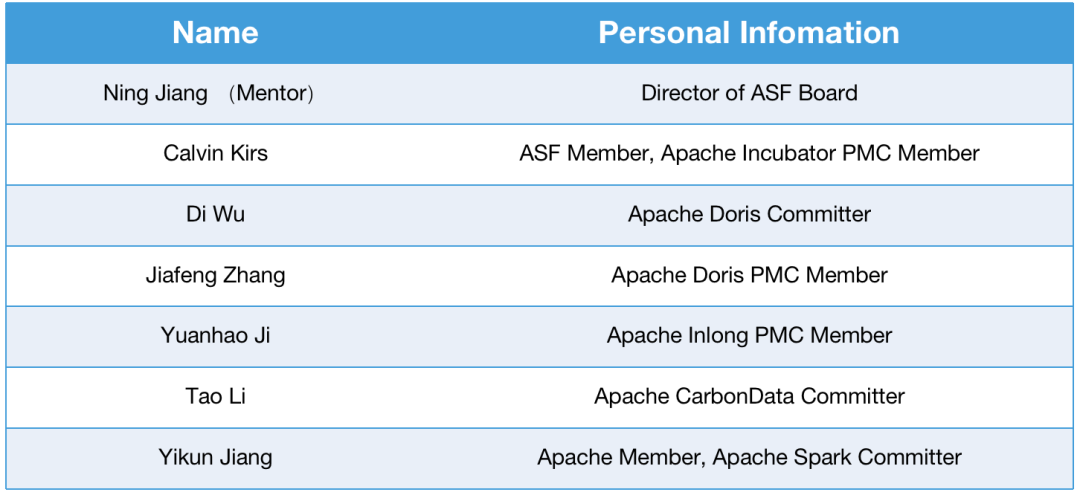1080x498 pixels.
Task: Select the Apache Inlong PMC Member cell
Action: pyautogui.click(x=749, y=336)
